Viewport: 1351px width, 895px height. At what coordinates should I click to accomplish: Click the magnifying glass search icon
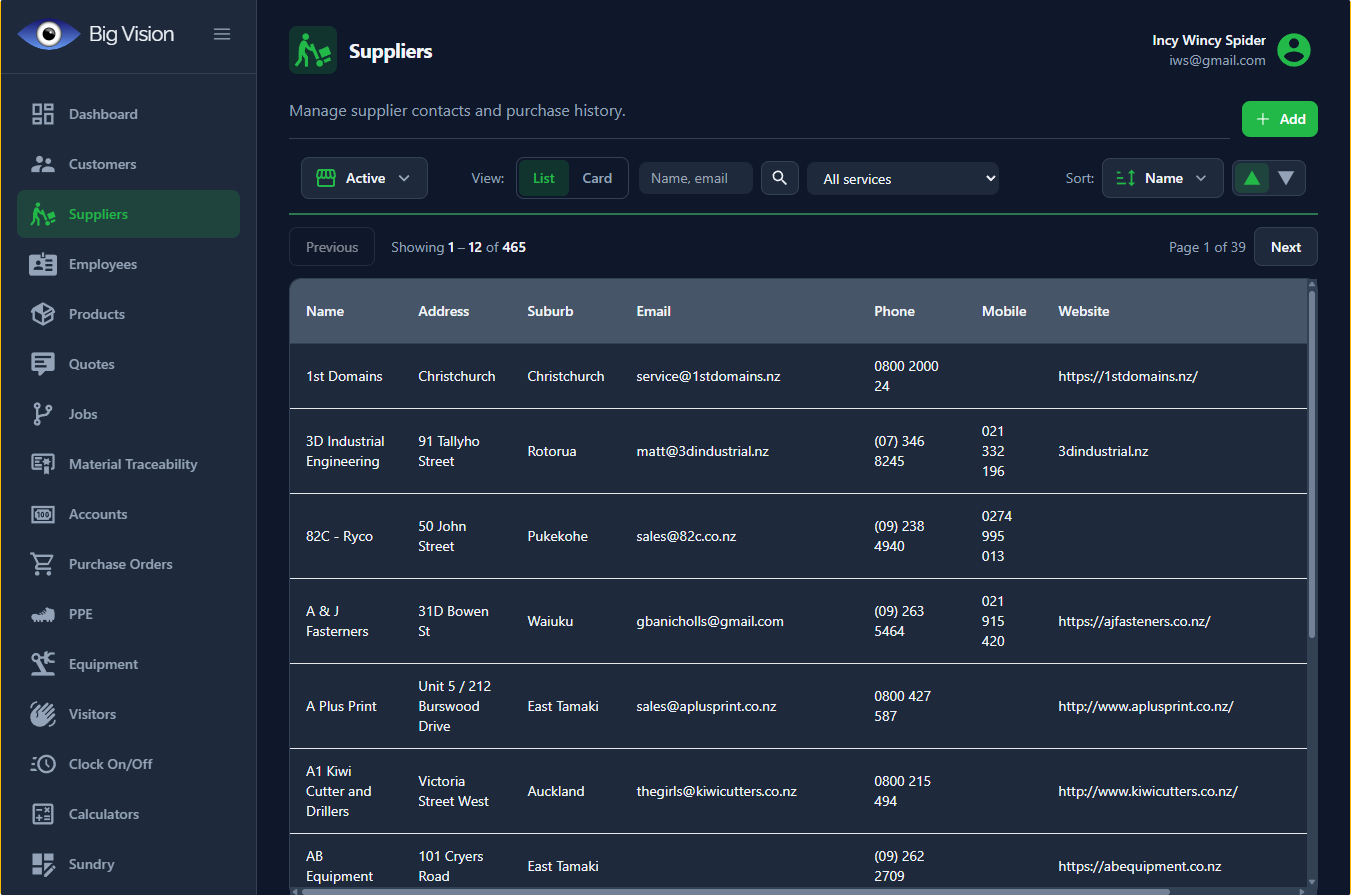[x=780, y=178]
